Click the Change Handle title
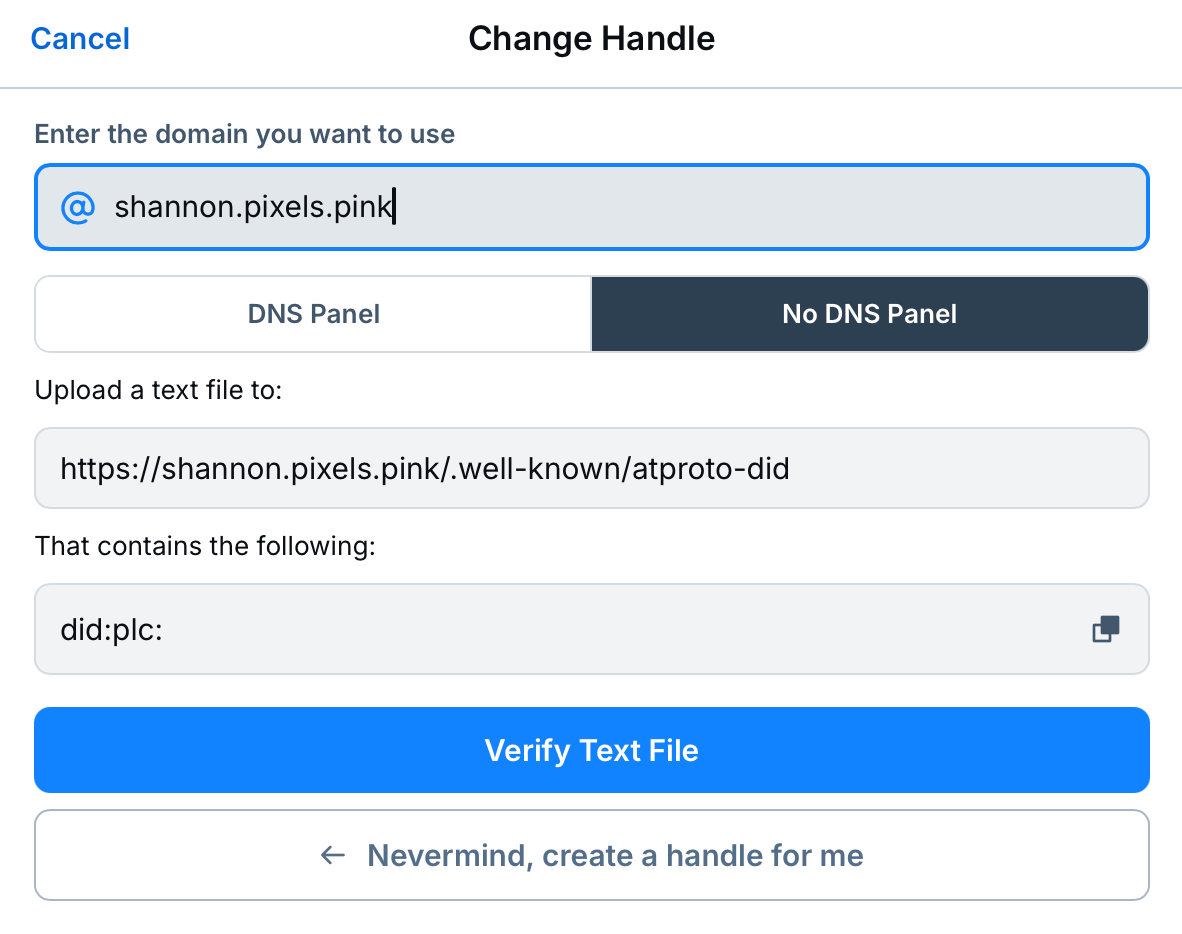The width and height of the screenshot is (1182, 934). (591, 38)
